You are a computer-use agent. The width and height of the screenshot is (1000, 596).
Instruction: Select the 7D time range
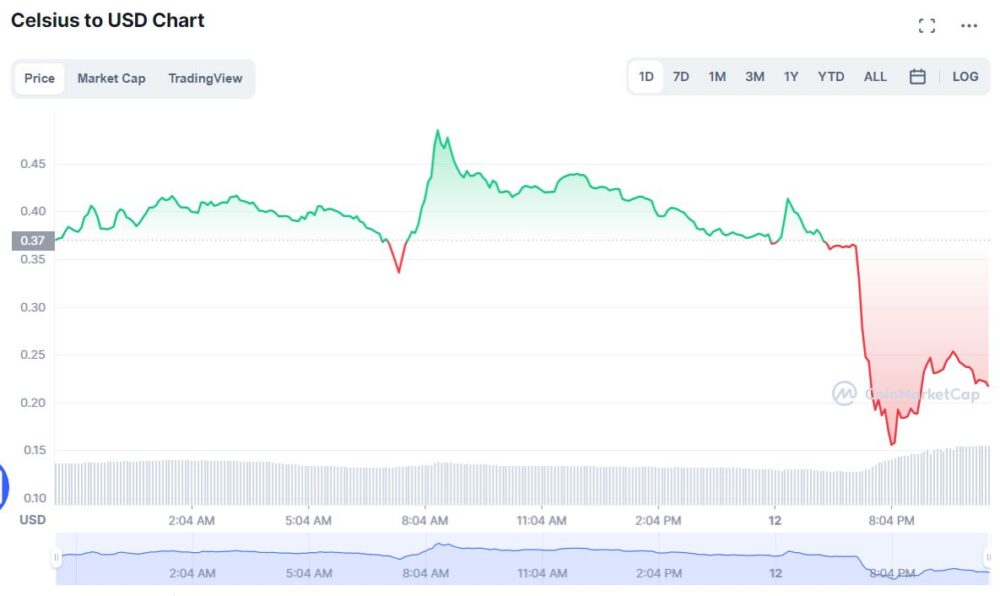coord(681,77)
